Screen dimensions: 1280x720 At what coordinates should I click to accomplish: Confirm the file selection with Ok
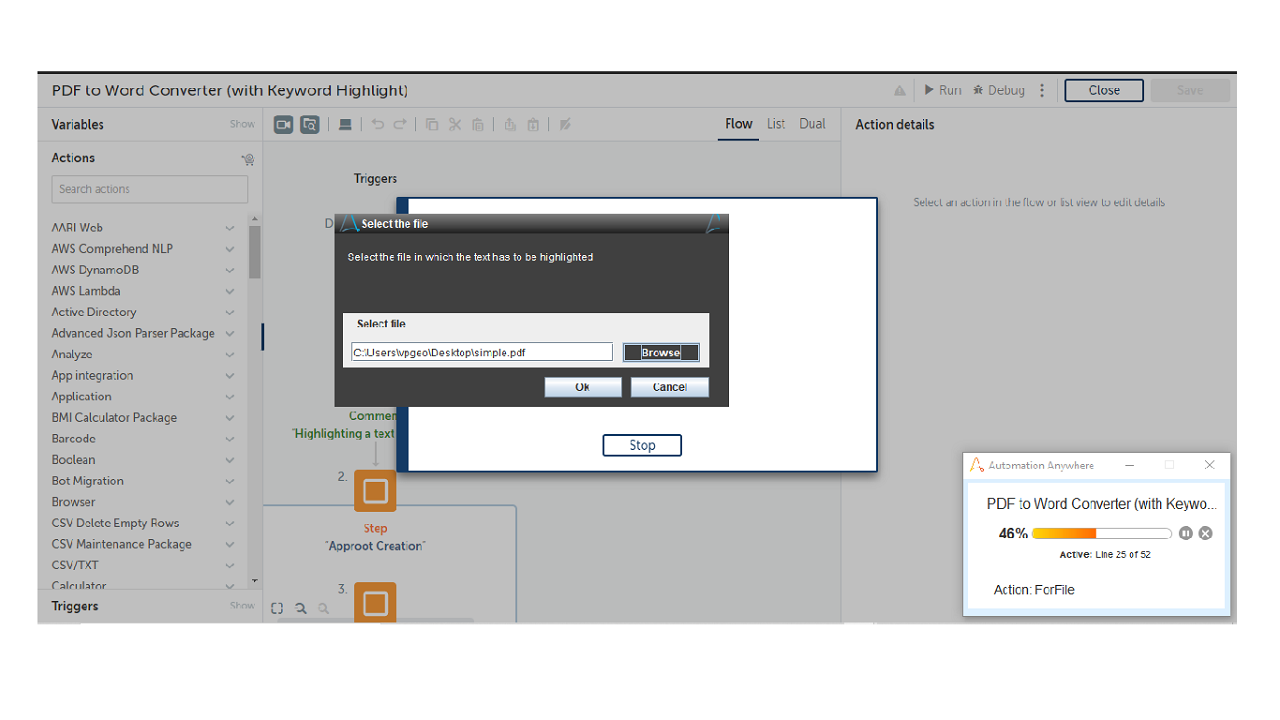tap(583, 387)
